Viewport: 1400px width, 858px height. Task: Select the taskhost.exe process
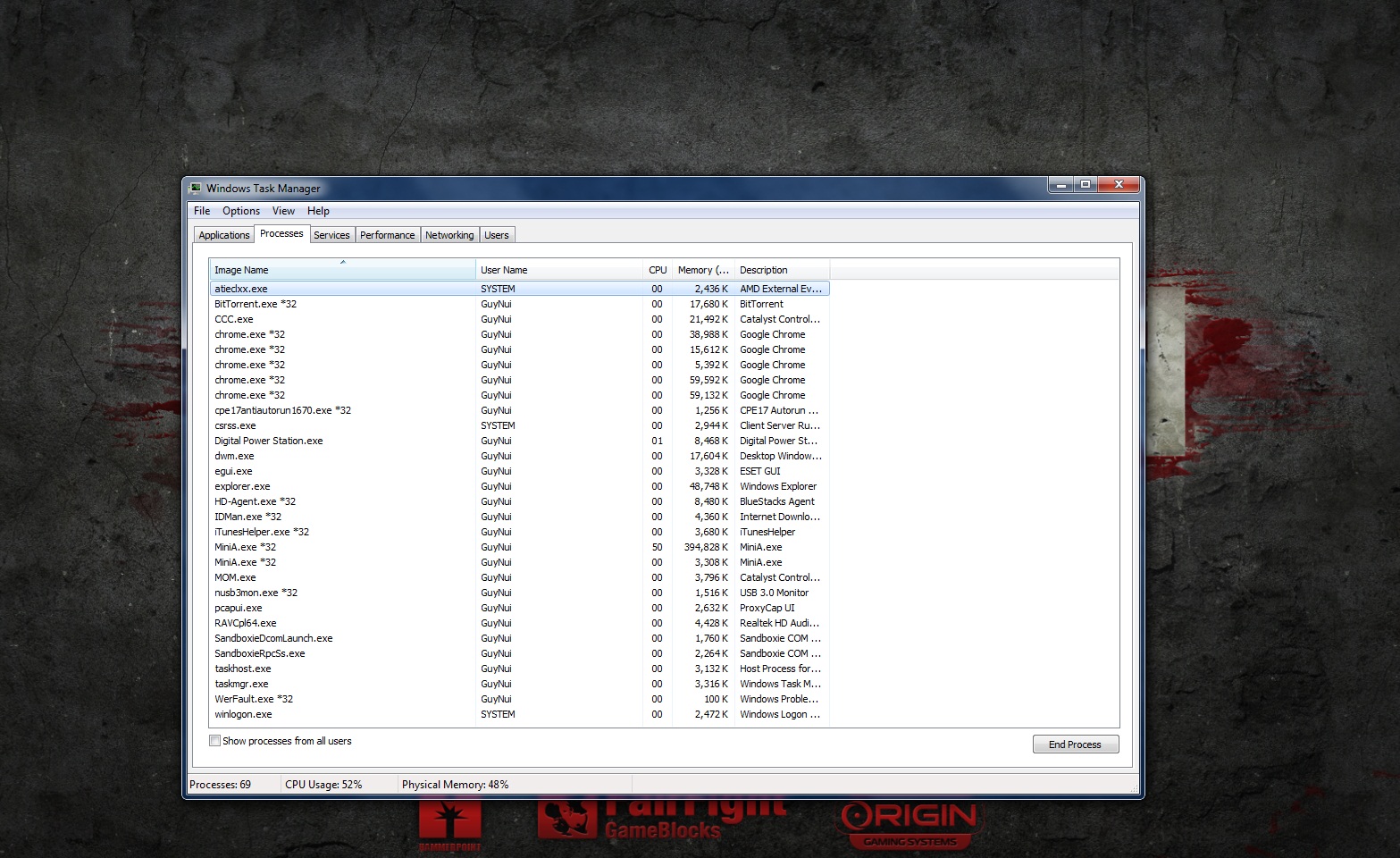pos(520,669)
